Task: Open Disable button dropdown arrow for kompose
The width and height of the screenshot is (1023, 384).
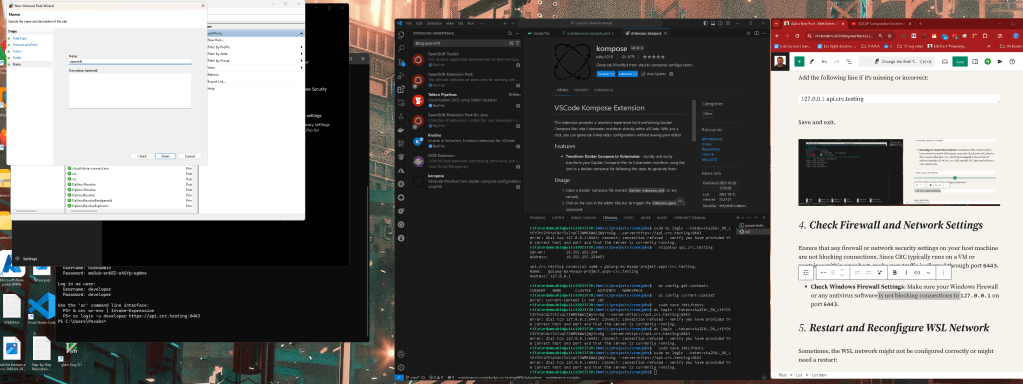Action: point(613,74)
